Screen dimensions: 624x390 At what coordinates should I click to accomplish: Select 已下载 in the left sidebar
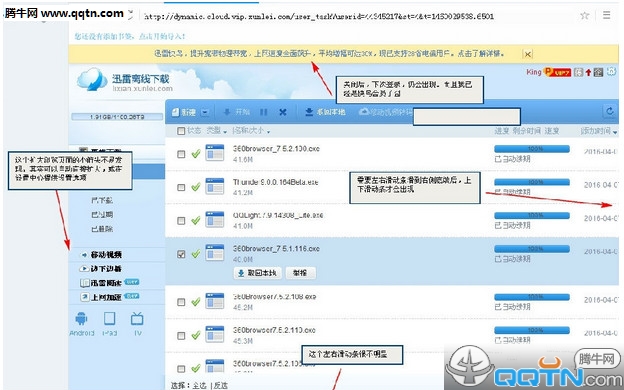(x=102, y=200)
